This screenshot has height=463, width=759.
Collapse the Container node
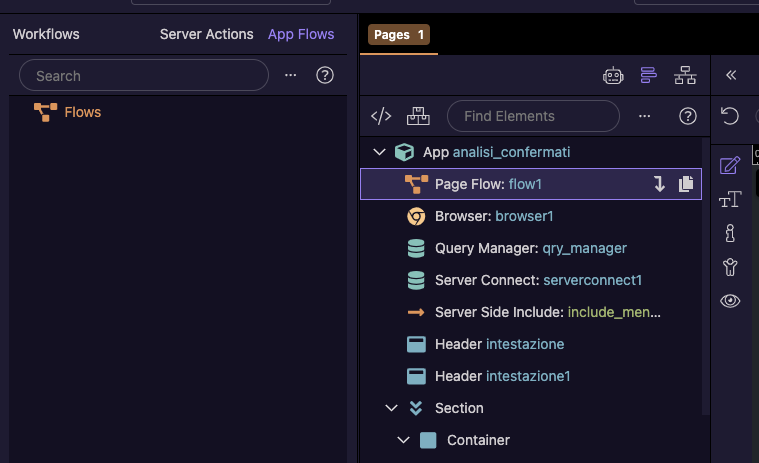pos(403,440)
